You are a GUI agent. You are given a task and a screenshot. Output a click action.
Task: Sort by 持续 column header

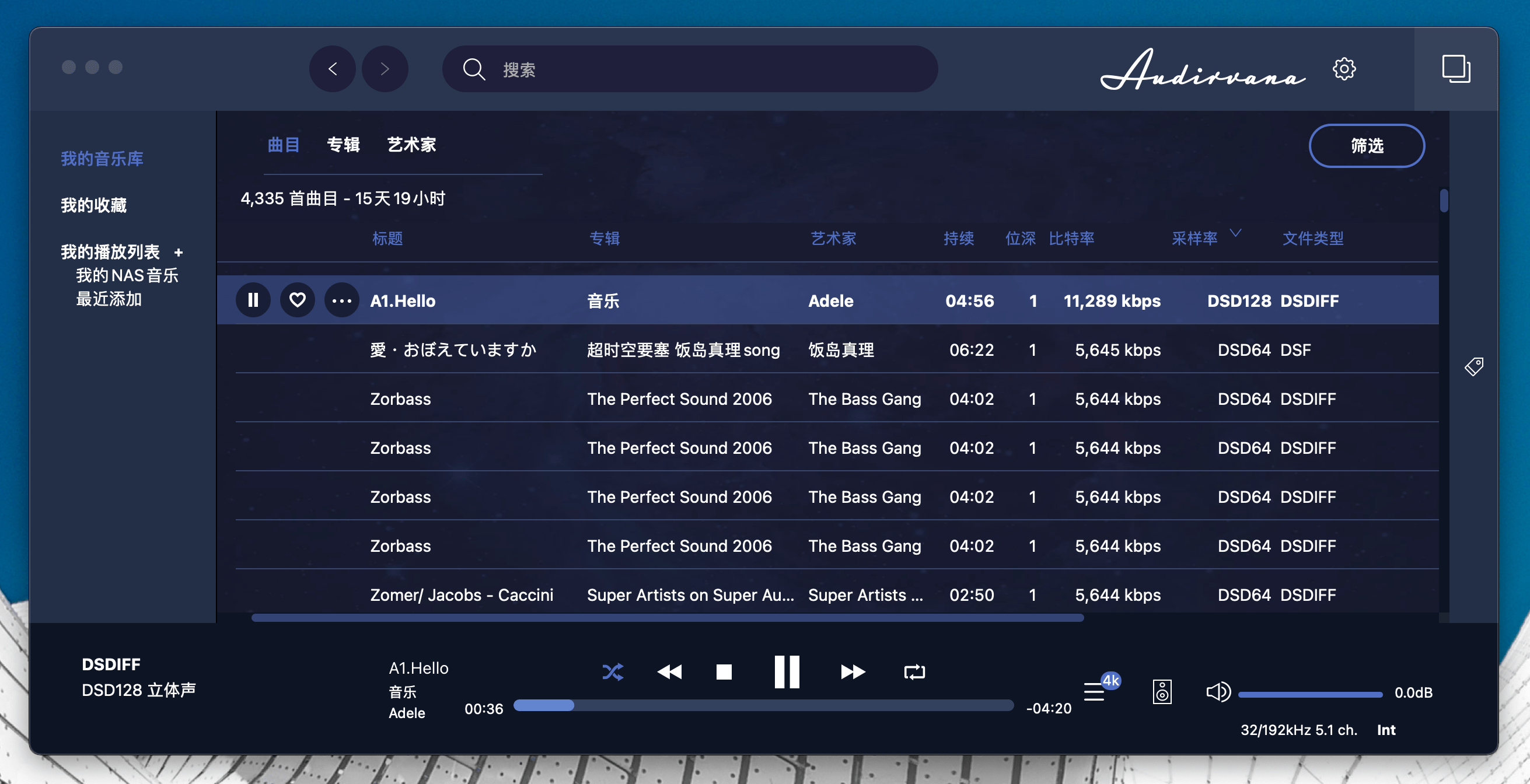[959, 238]
